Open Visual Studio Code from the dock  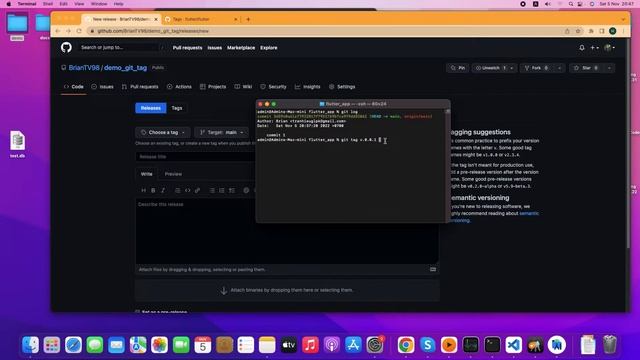(513, 345)
